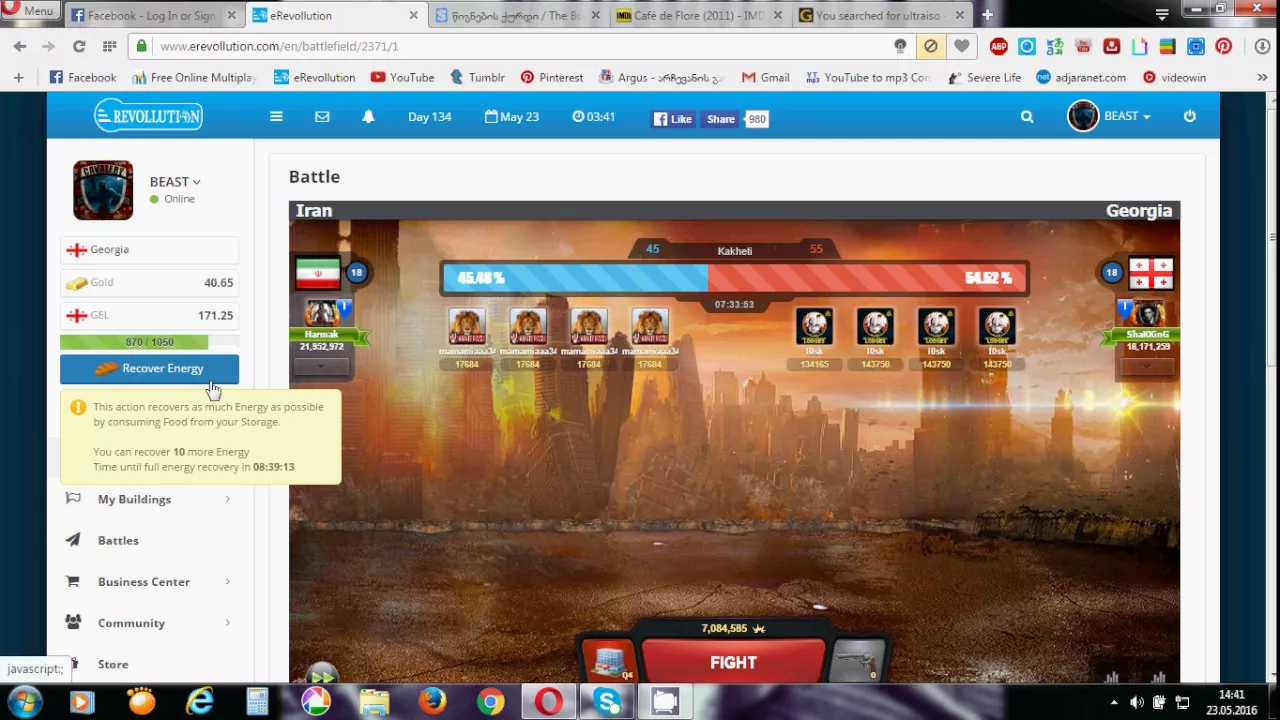Image resolution: width=1280 pixels, height=720 pixels.
Task: Click the Severe Life bookmark
Action: coord(984,77)
